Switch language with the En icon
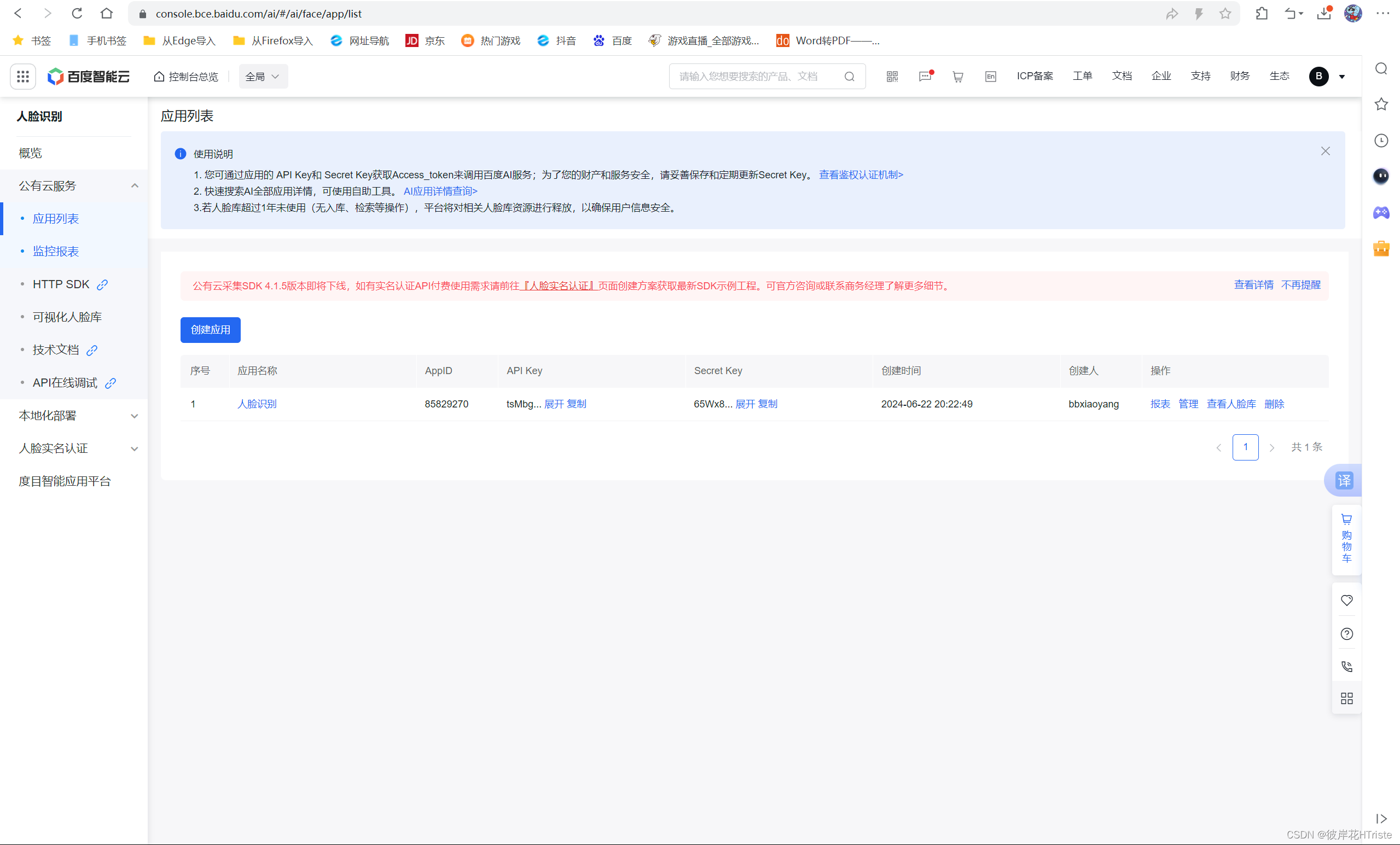 point(990,76)
